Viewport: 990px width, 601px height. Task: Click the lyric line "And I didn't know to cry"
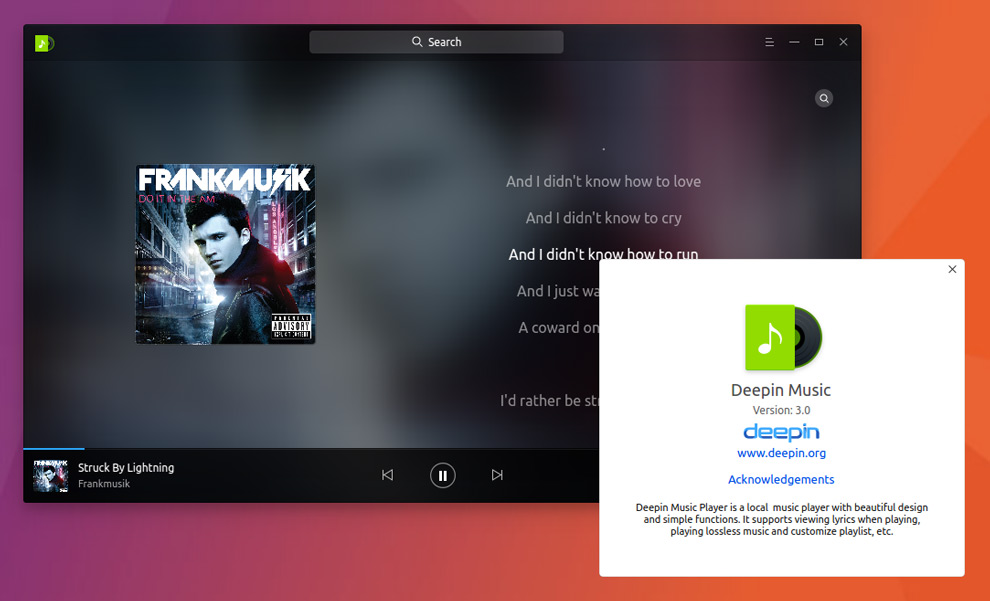pos(603,218)
